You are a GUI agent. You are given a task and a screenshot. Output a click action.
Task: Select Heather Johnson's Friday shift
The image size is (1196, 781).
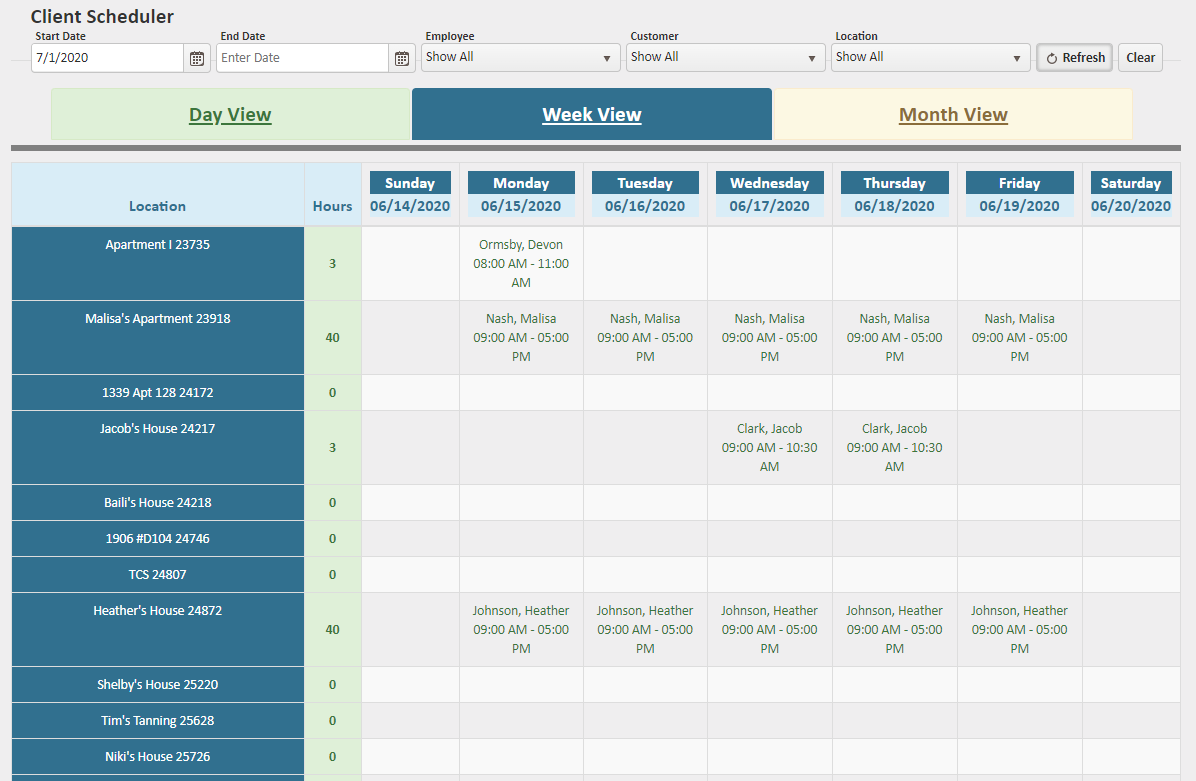[1019, 629]
